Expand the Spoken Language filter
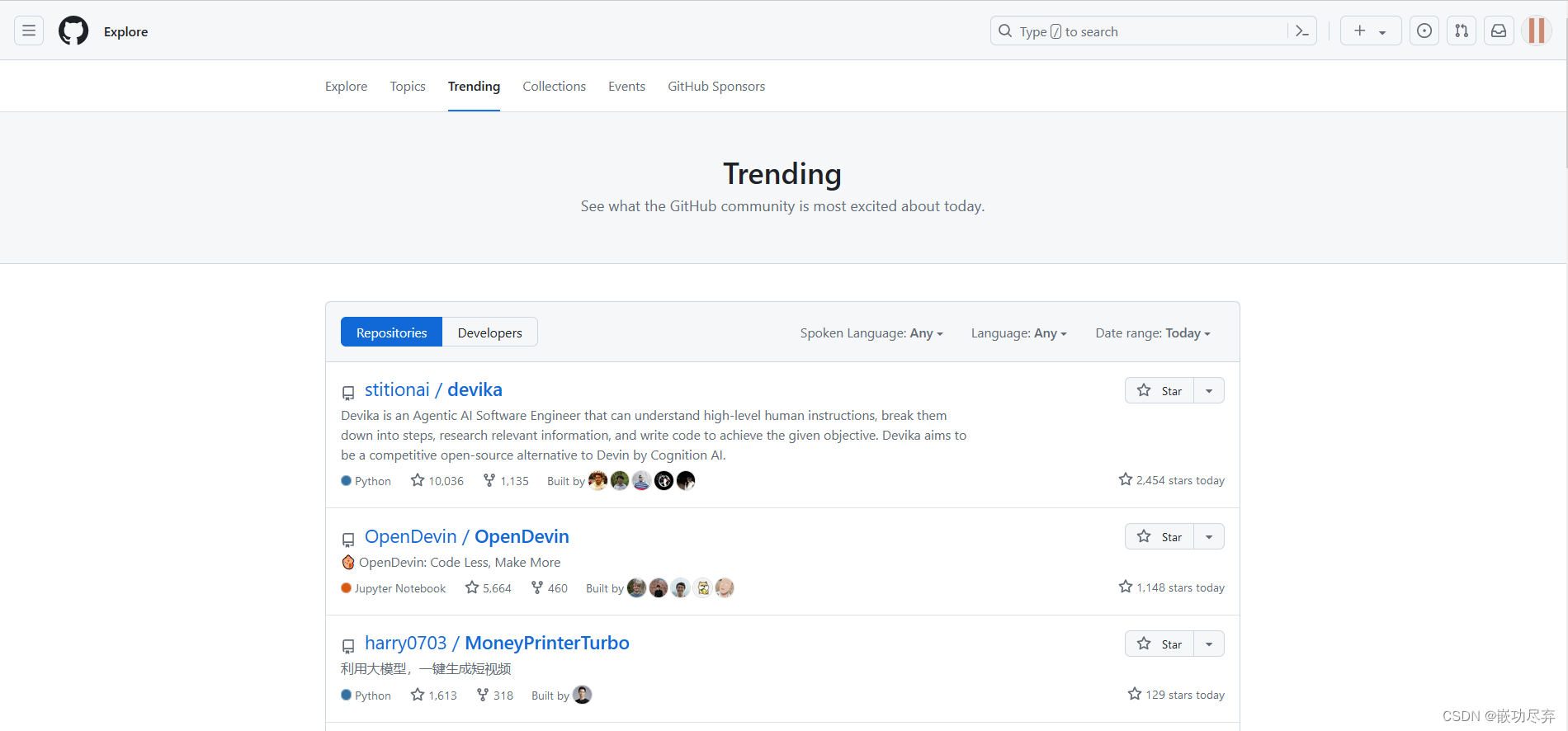 click(x=871, y=333)
